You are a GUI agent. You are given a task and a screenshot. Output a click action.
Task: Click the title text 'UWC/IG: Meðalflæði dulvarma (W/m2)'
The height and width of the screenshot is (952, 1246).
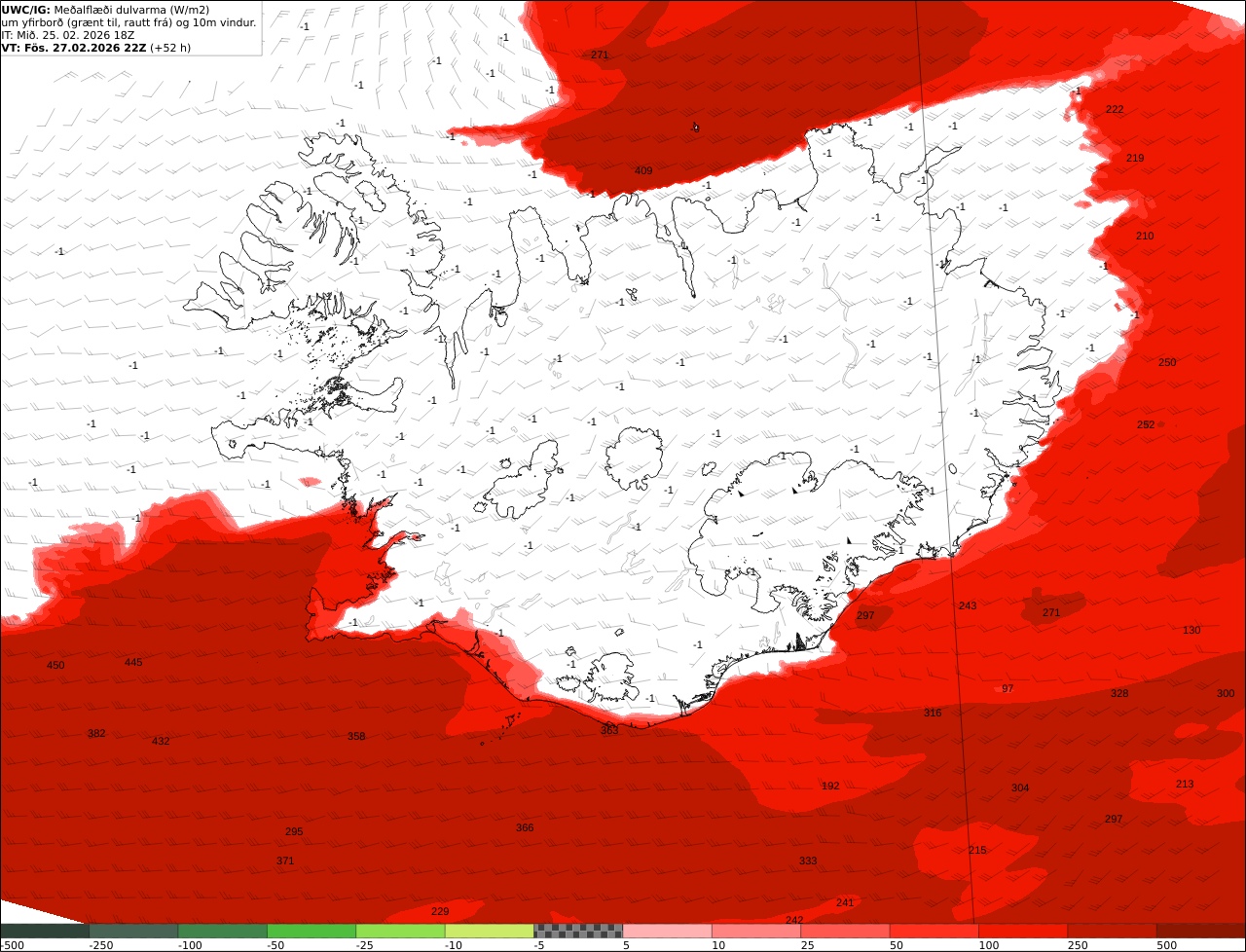tap(106, 10)
